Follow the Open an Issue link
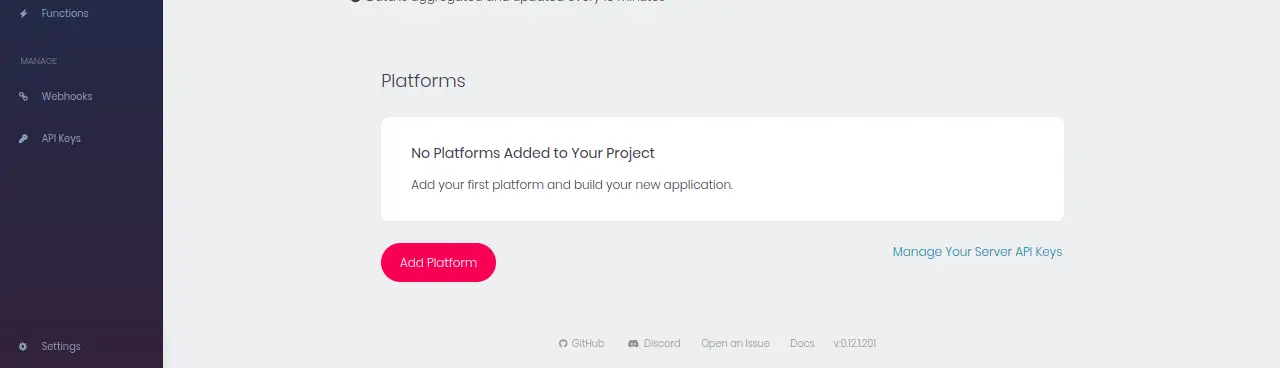The width and height of the screenshot is (1280, 368). point(735,344)
